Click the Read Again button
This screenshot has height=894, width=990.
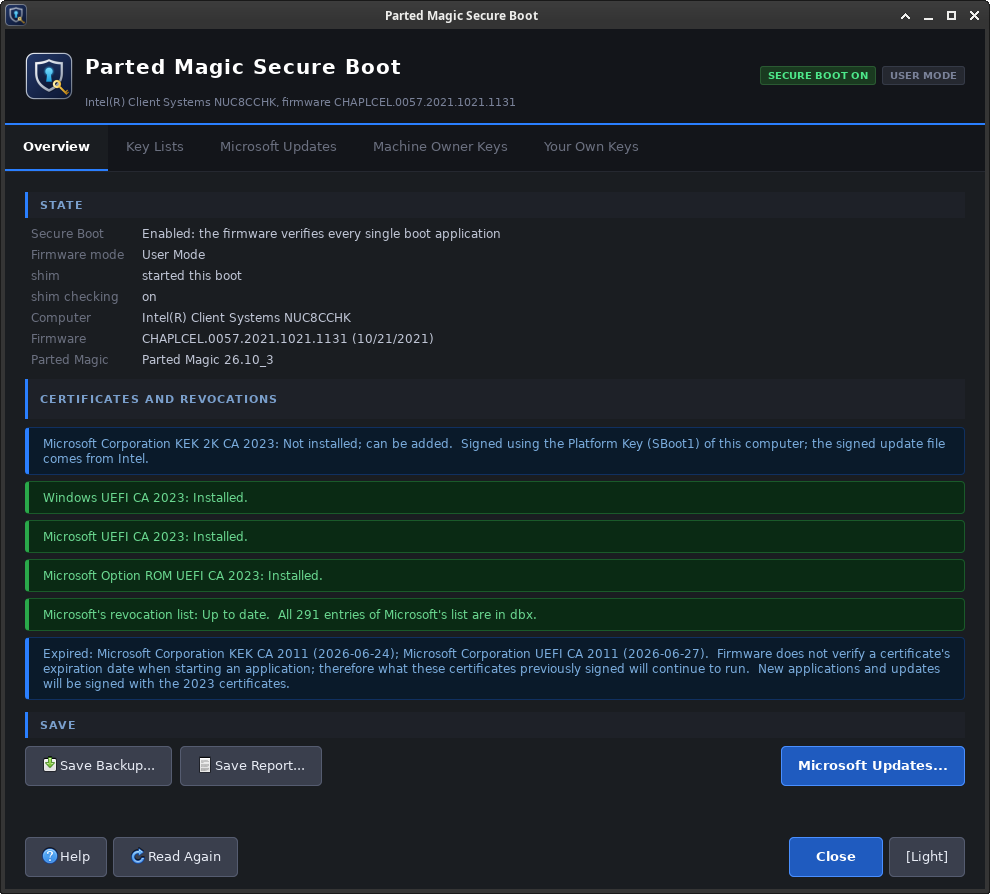click(176, 857)
